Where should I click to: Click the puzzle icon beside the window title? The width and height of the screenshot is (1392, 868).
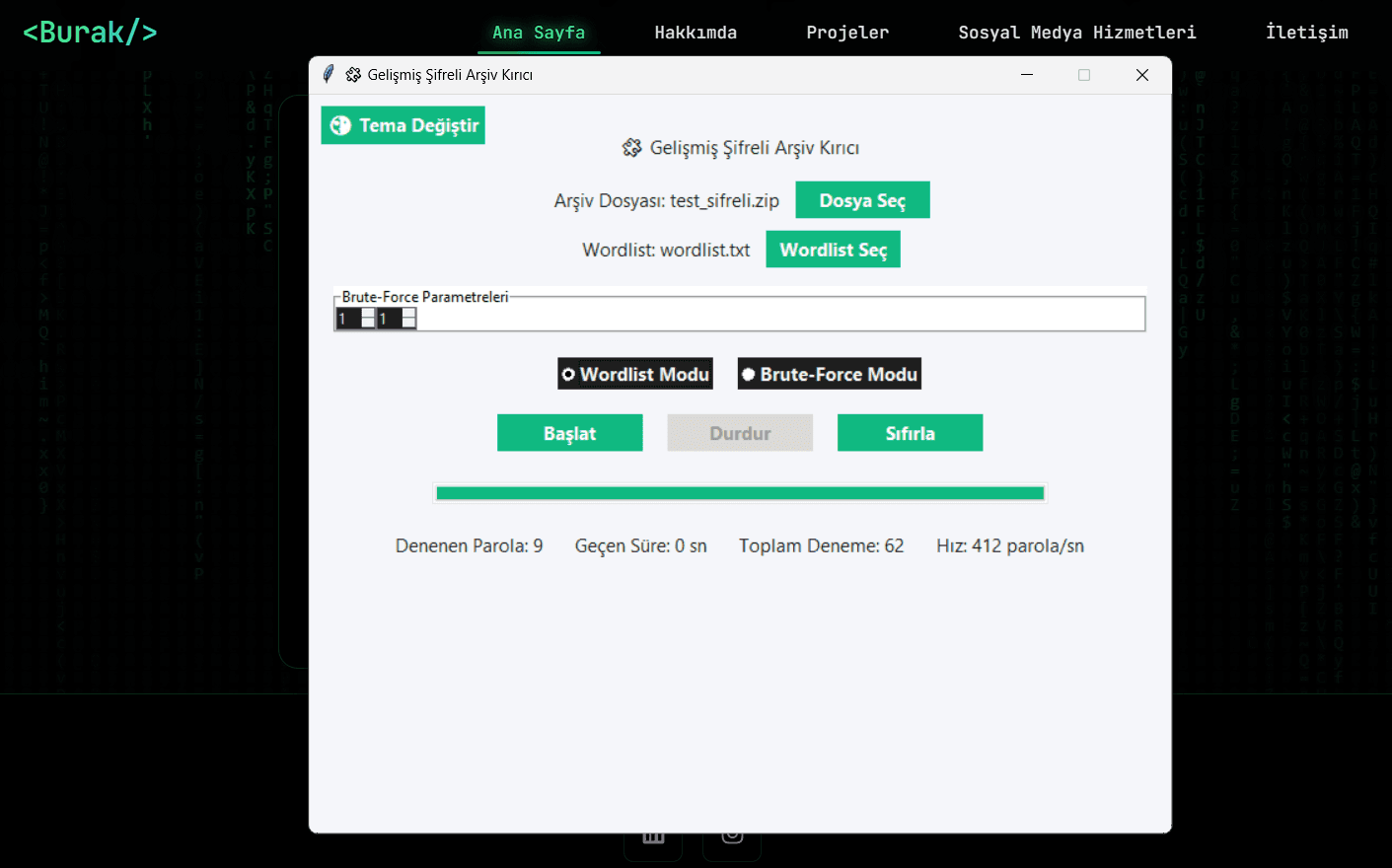(x=353, y=75)
